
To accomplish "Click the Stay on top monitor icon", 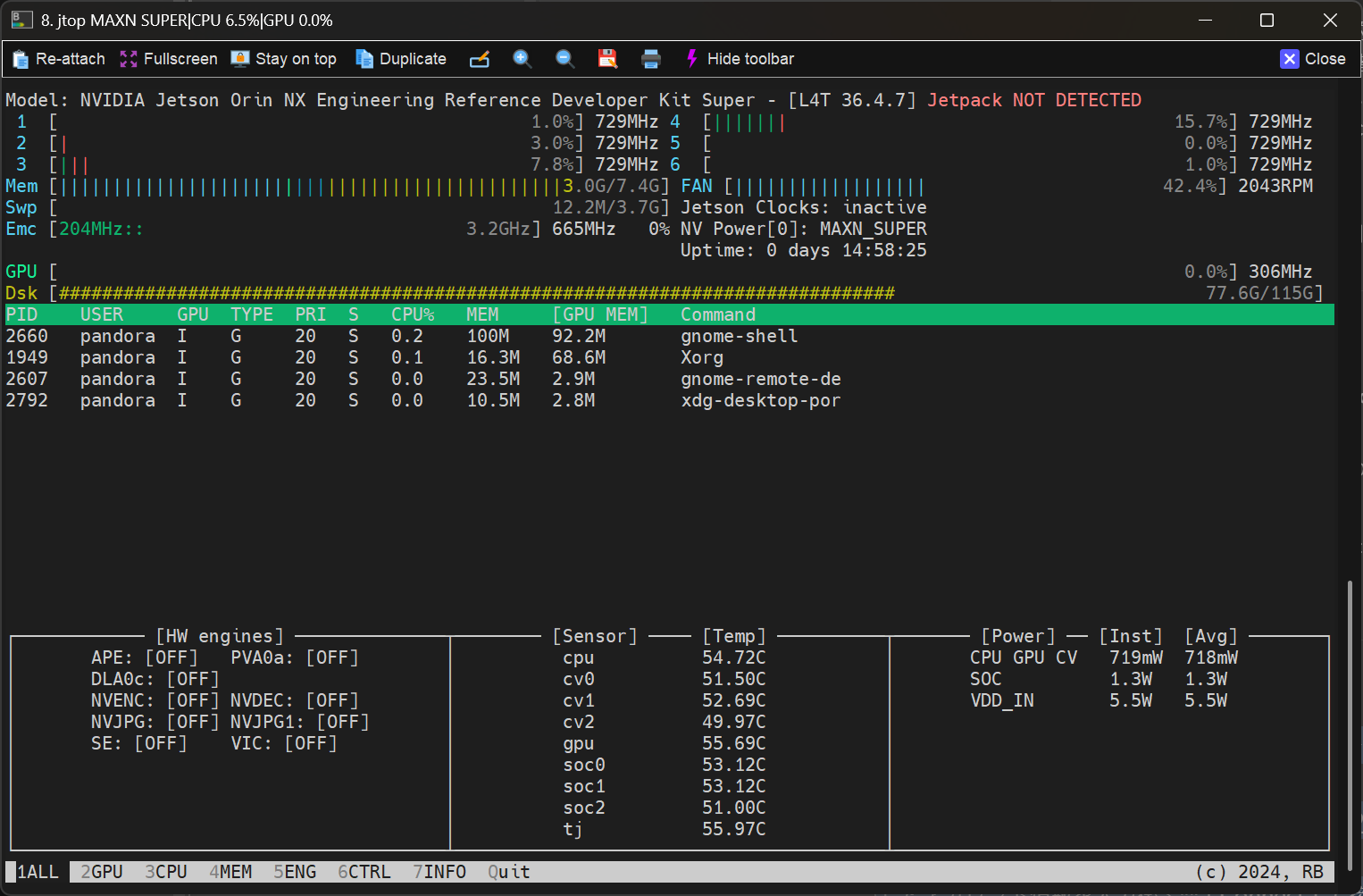I will pyautogui.click(x=240, y=59).
